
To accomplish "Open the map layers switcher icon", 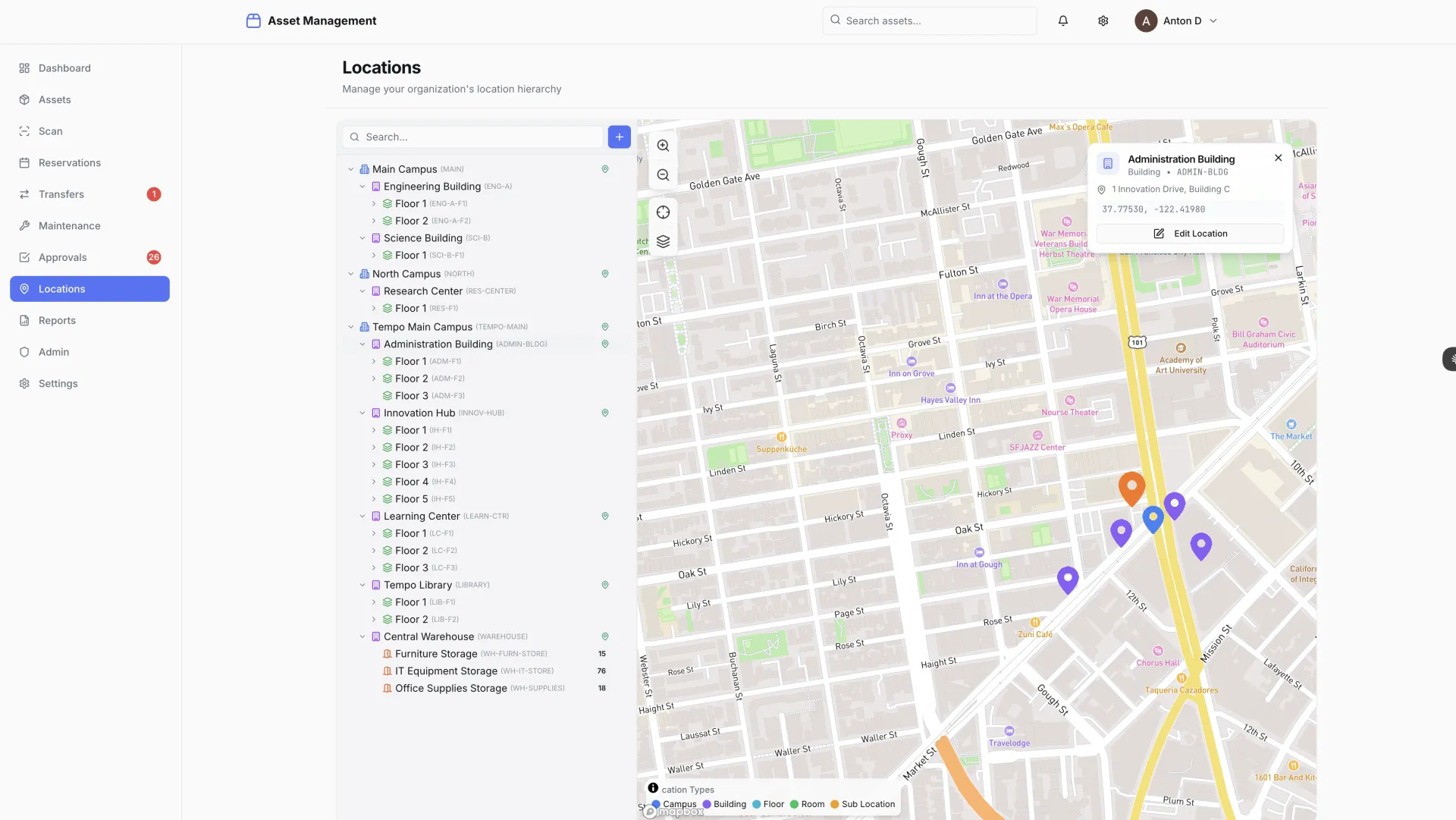I will click(x=662, y=241).
